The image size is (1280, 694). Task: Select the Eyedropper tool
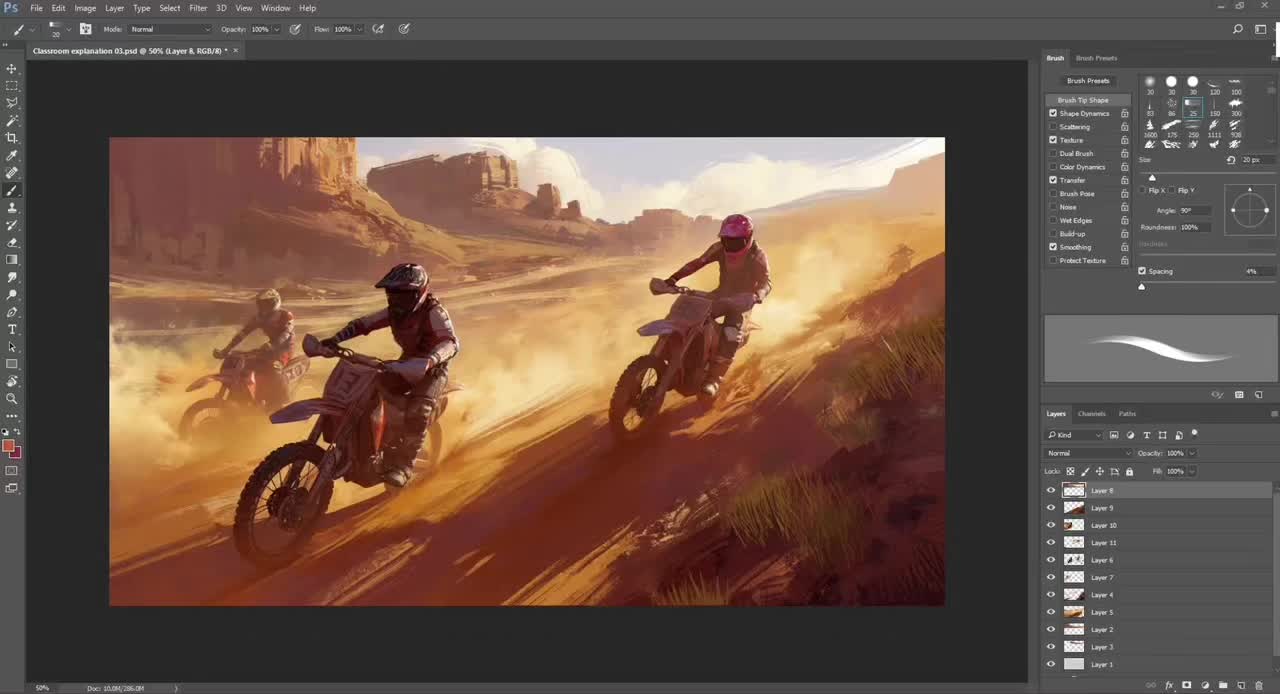12,156
